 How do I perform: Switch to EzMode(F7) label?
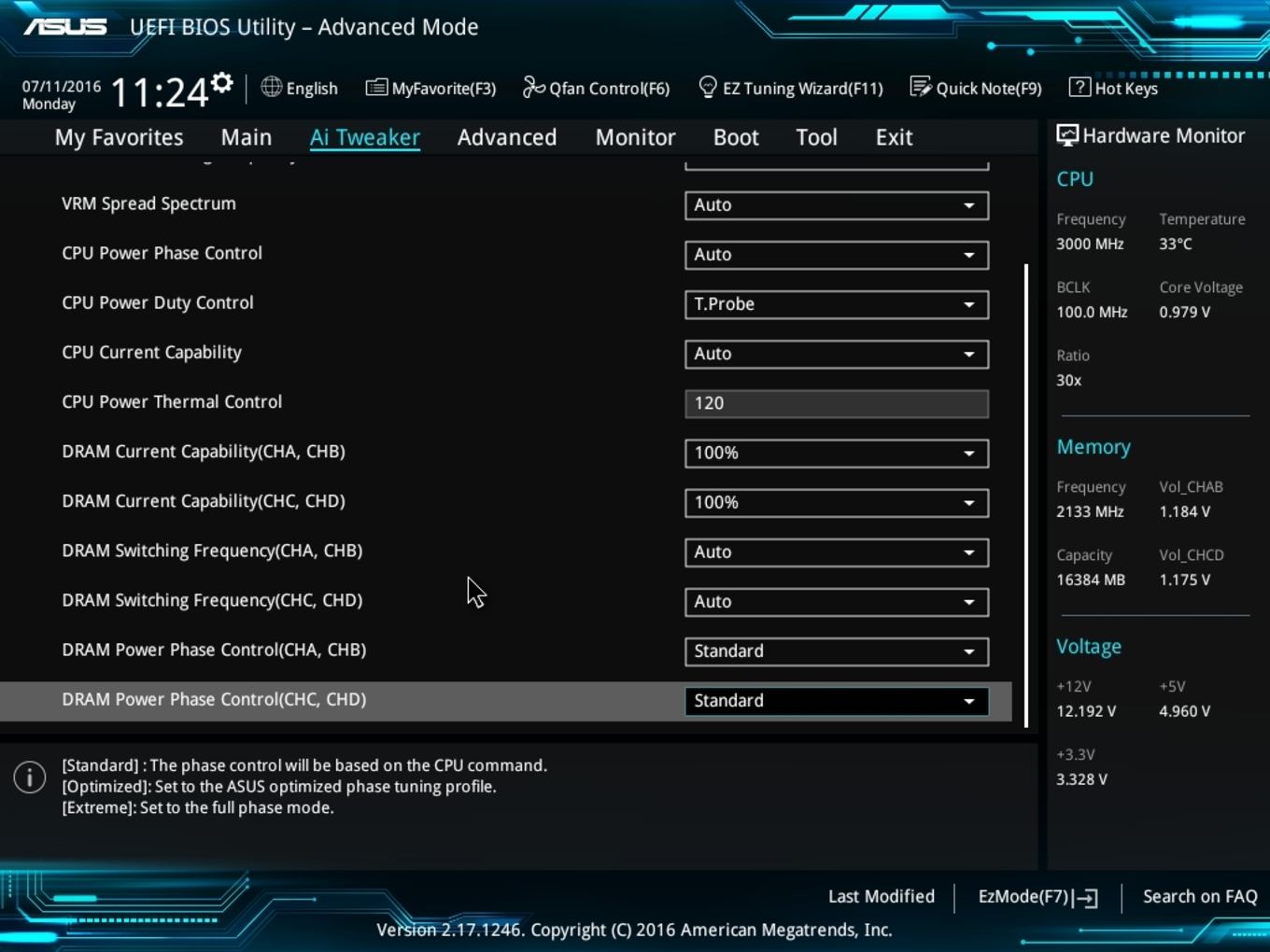(x=1023, y=896)
